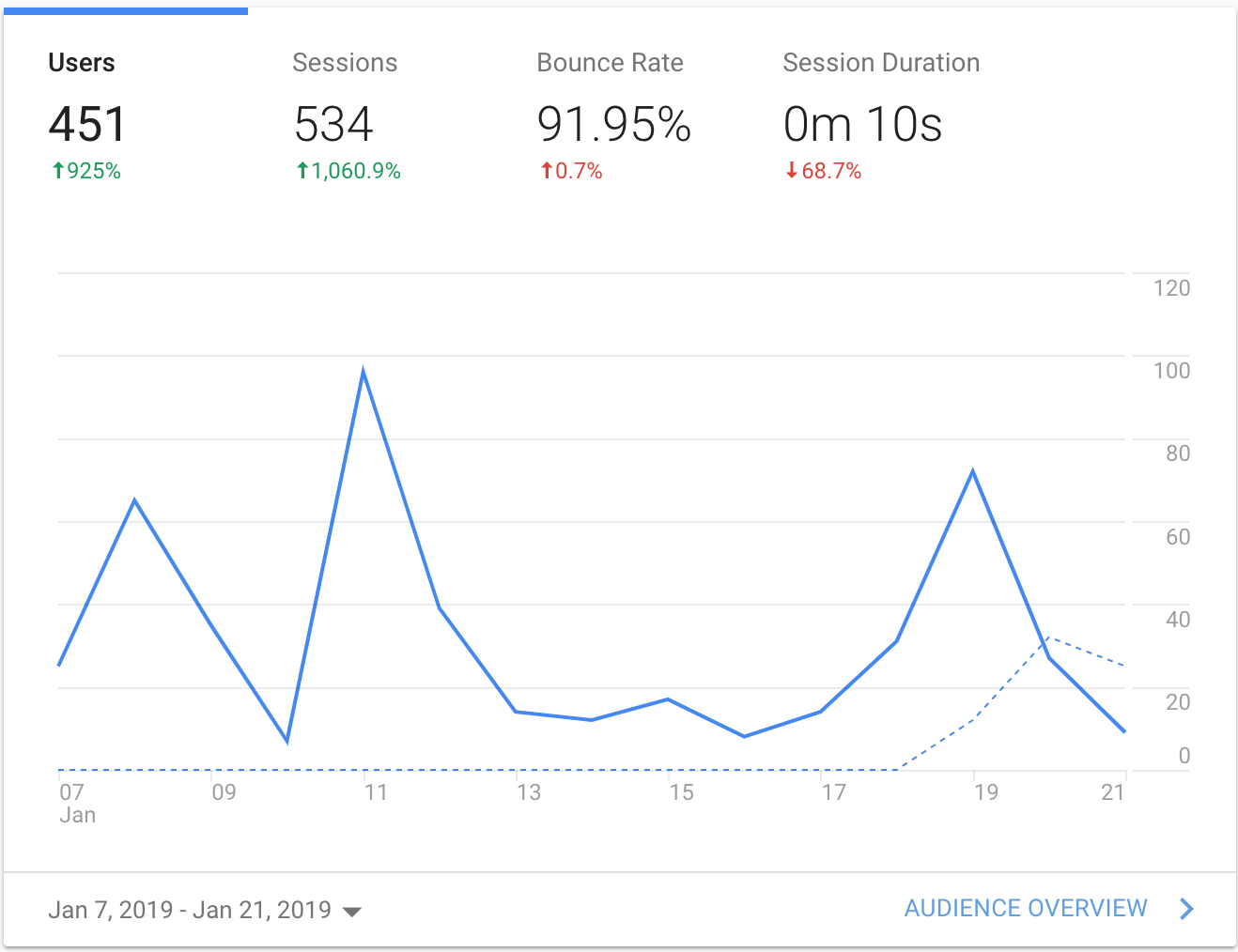This screenshot has height=952, width=1238.
Task: Click the 451 users total value
Action: click(86, 124)
